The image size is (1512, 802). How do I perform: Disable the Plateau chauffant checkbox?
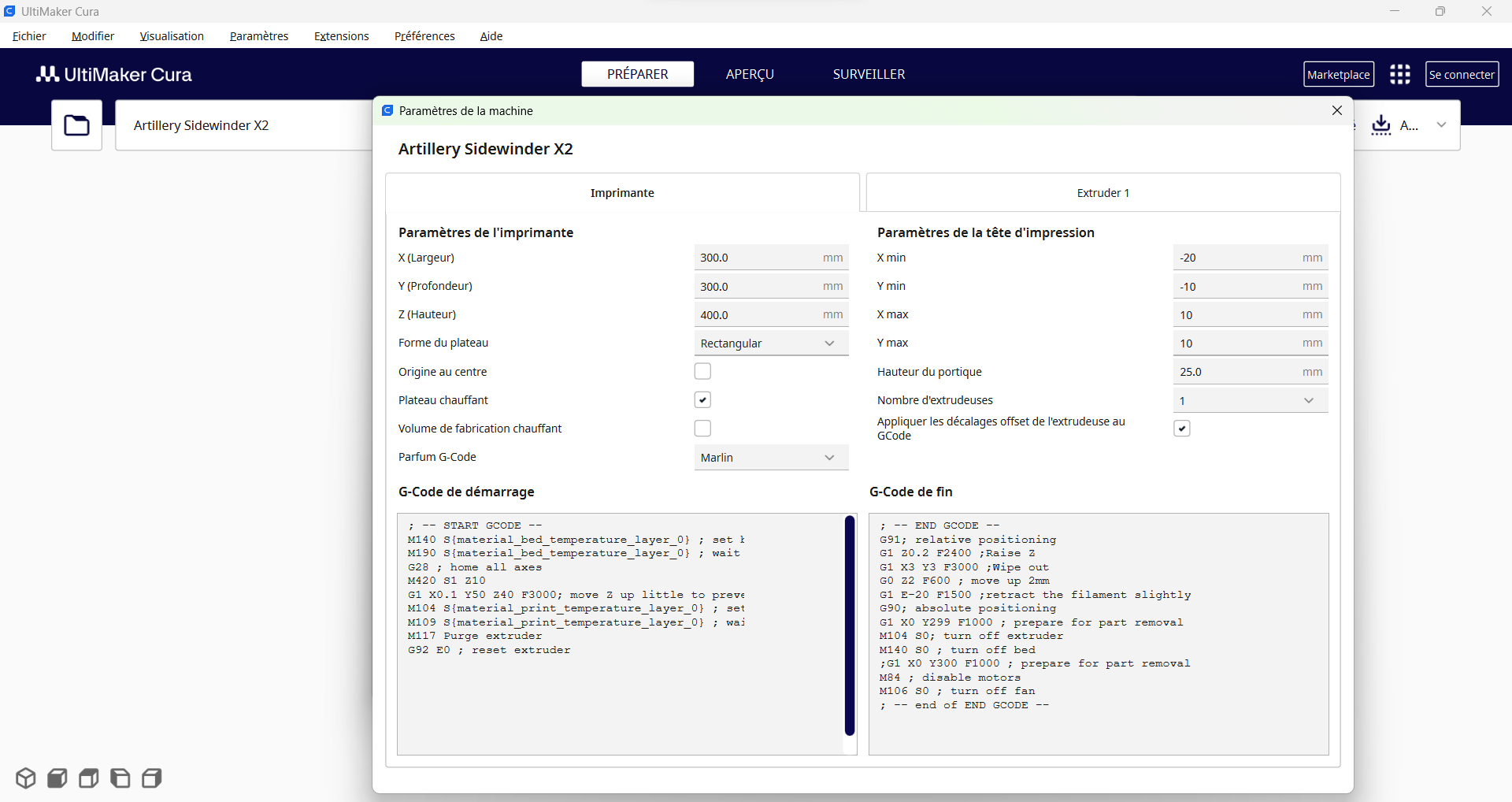point(702,399)
